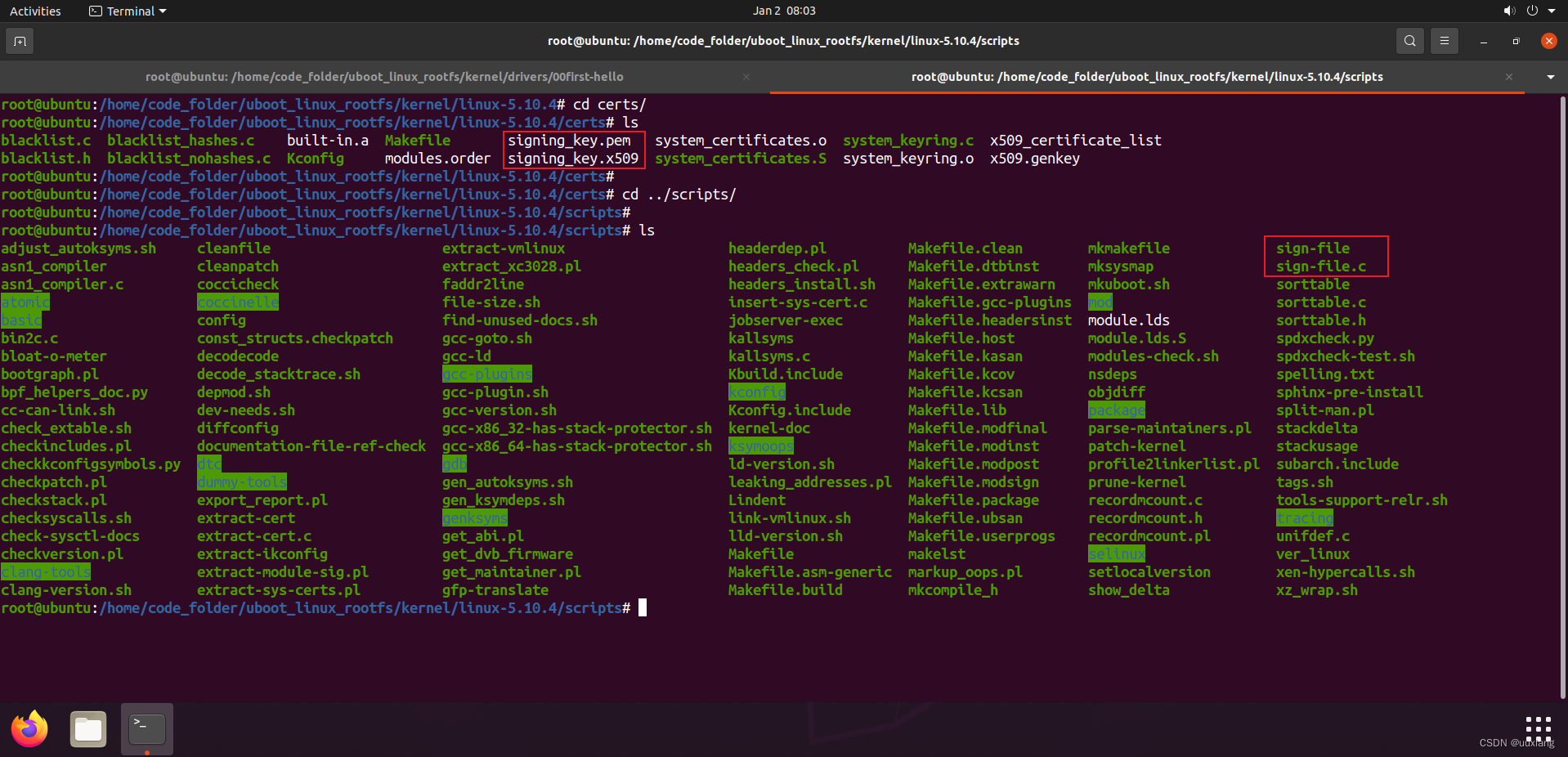Click the blacklist_hashes.c file name
The image size is (1568, 757).
click(x=181, y=141)
